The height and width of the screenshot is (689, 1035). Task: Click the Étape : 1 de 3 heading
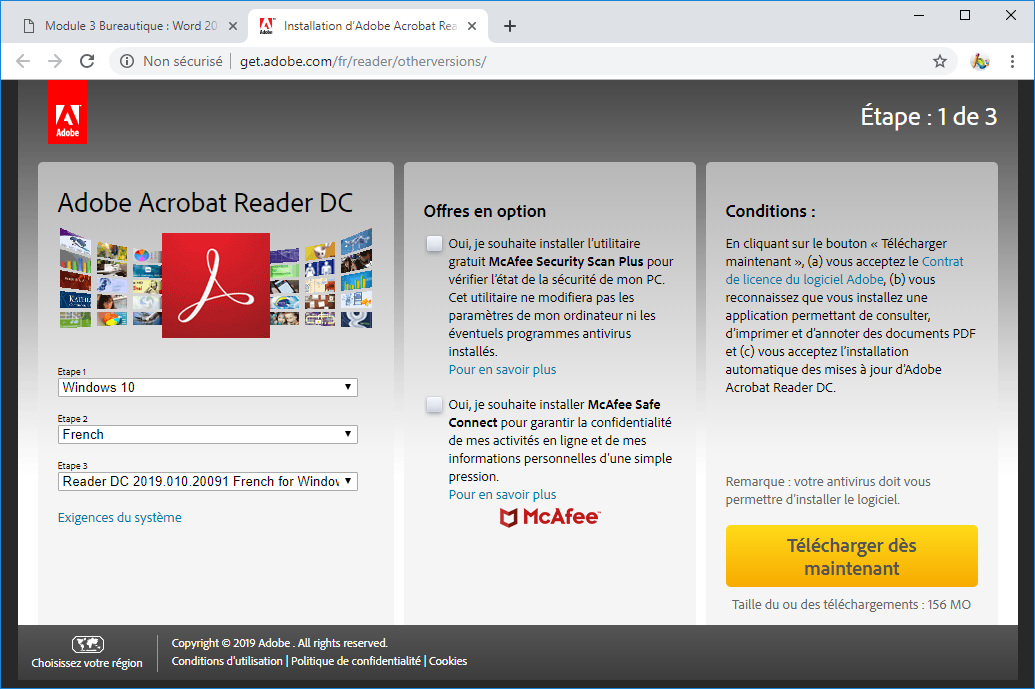click(929, 117)
